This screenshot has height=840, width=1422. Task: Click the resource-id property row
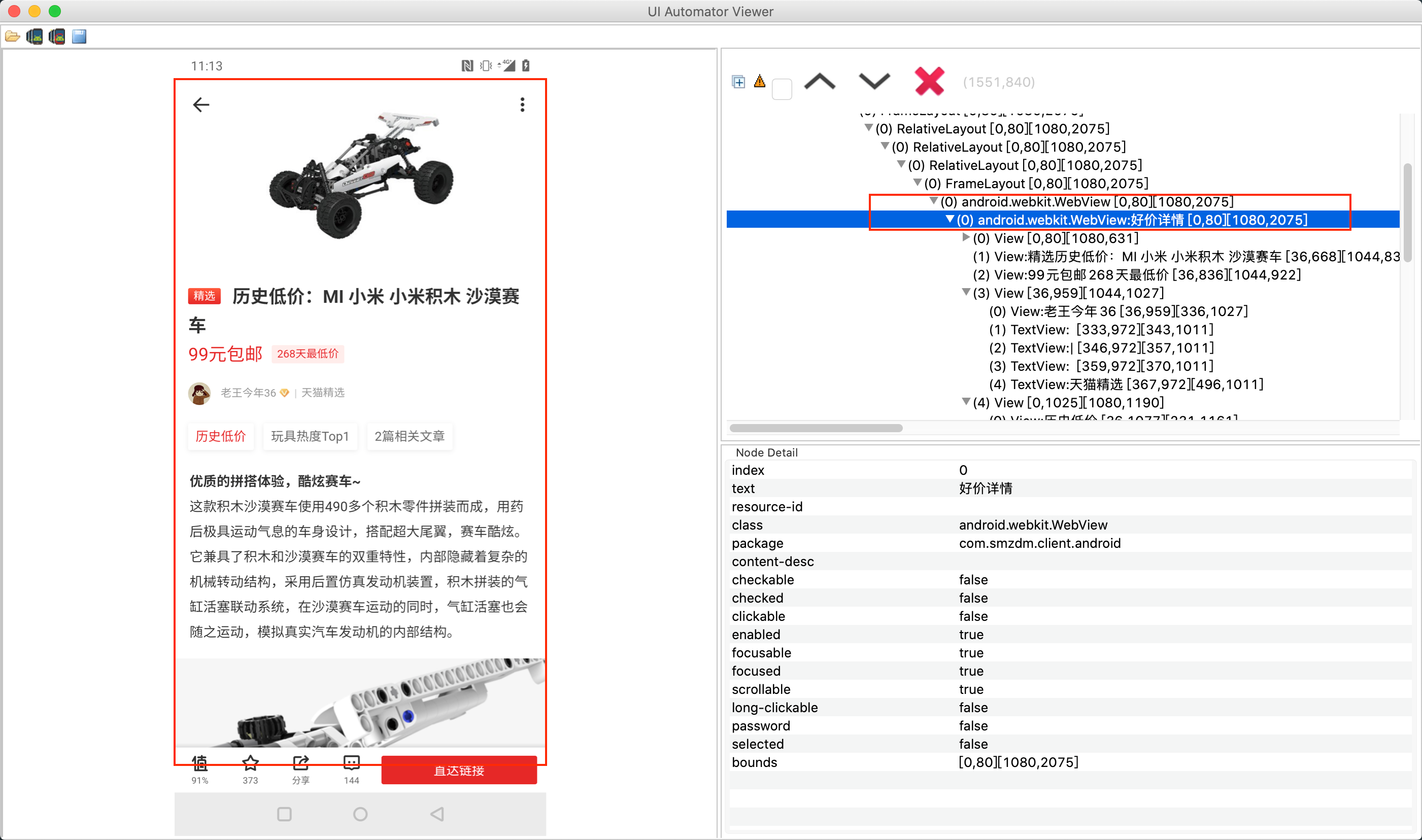1070,507
